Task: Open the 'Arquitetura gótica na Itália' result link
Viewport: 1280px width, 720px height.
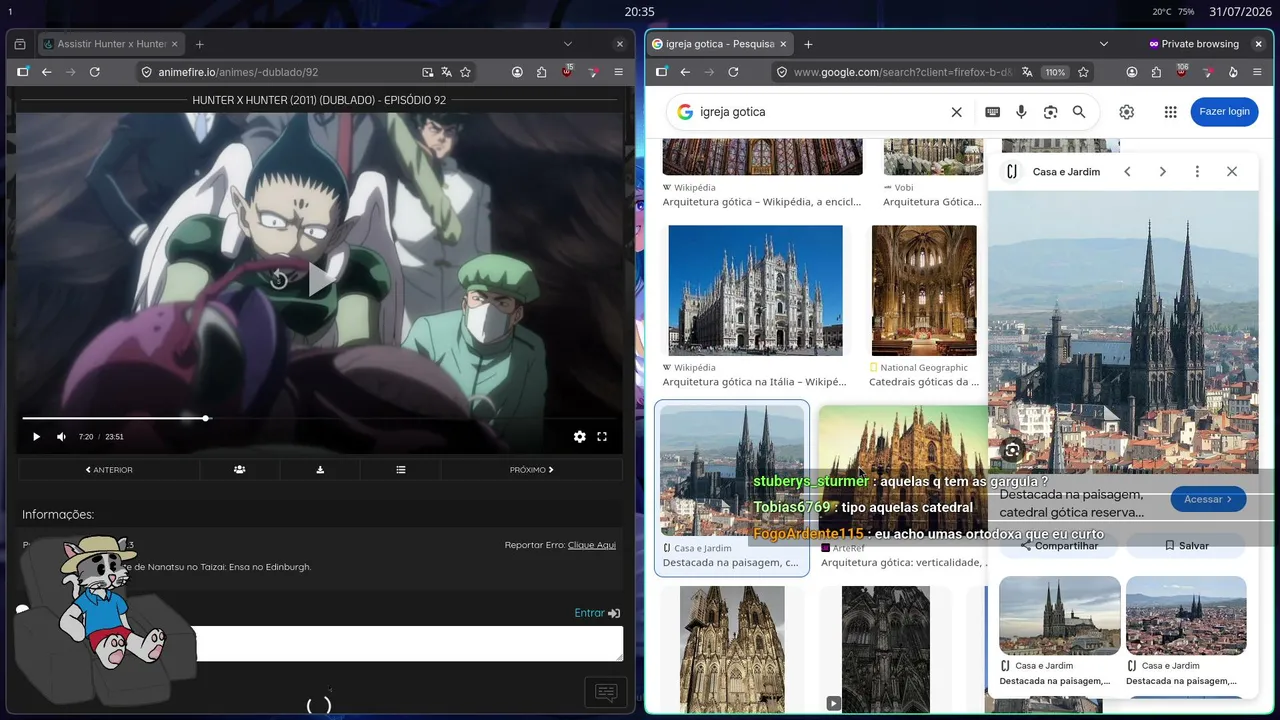Action: [x=754, y=382]
